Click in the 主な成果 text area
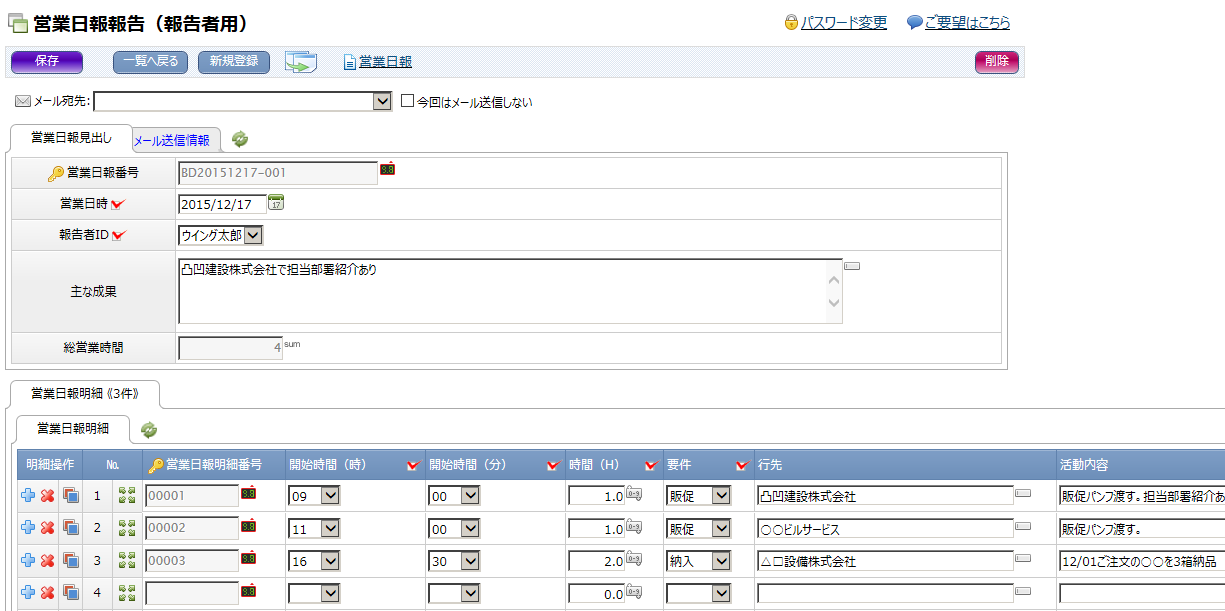 pyautogui.click(x=500, y=291)
